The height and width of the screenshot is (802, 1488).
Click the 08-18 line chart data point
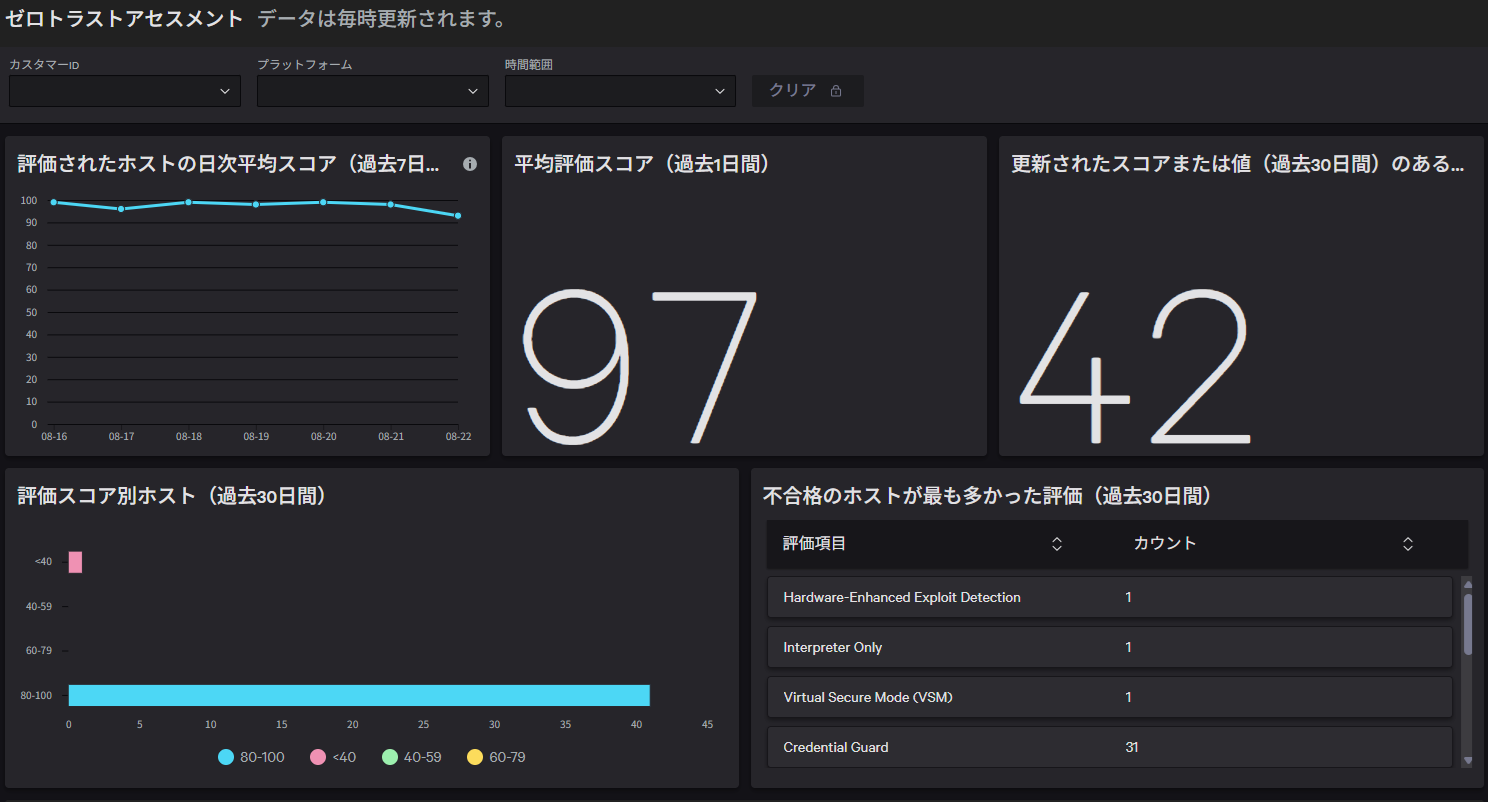click(x=188, y=202)
